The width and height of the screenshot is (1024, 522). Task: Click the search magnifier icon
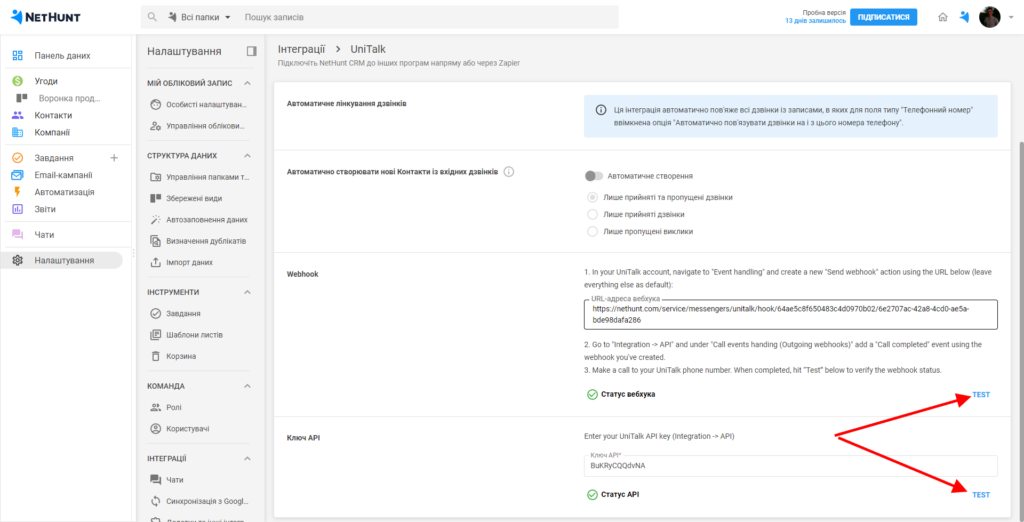pos(152,18)
